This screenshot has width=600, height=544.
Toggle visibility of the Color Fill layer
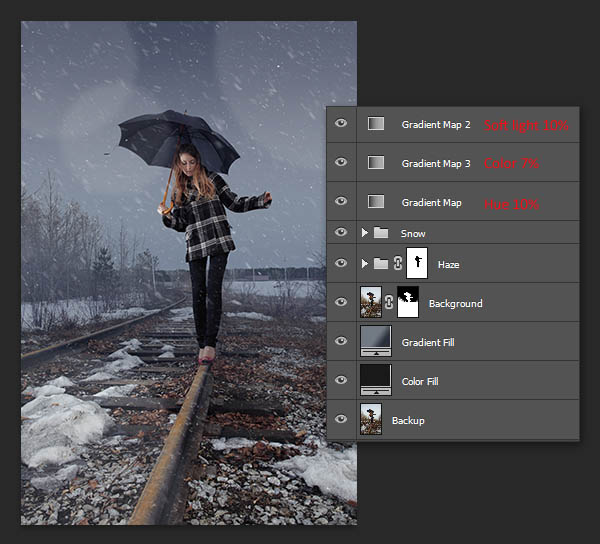[342, 381]
